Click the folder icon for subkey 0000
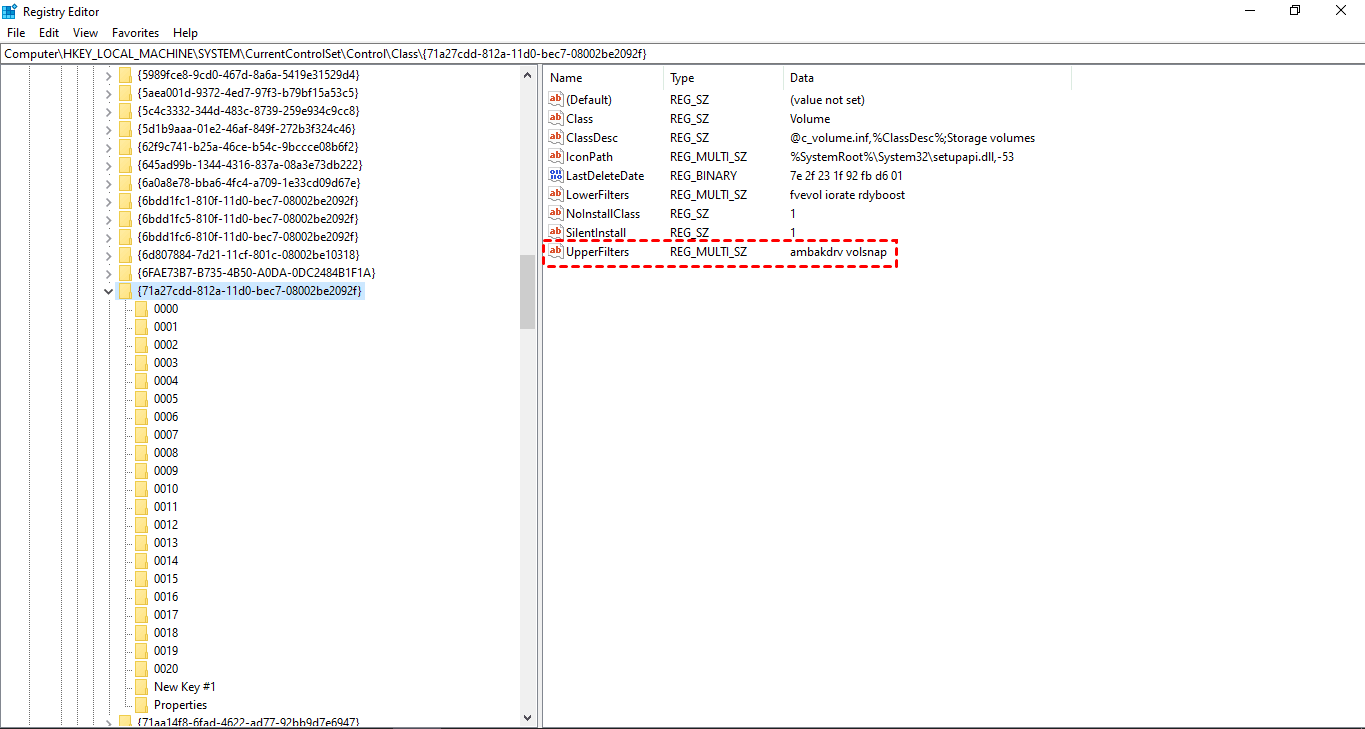 (x=142, y=308)
